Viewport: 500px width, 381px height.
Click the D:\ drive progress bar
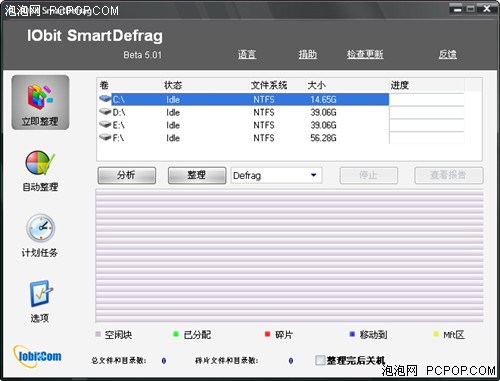tap(427, 112)
